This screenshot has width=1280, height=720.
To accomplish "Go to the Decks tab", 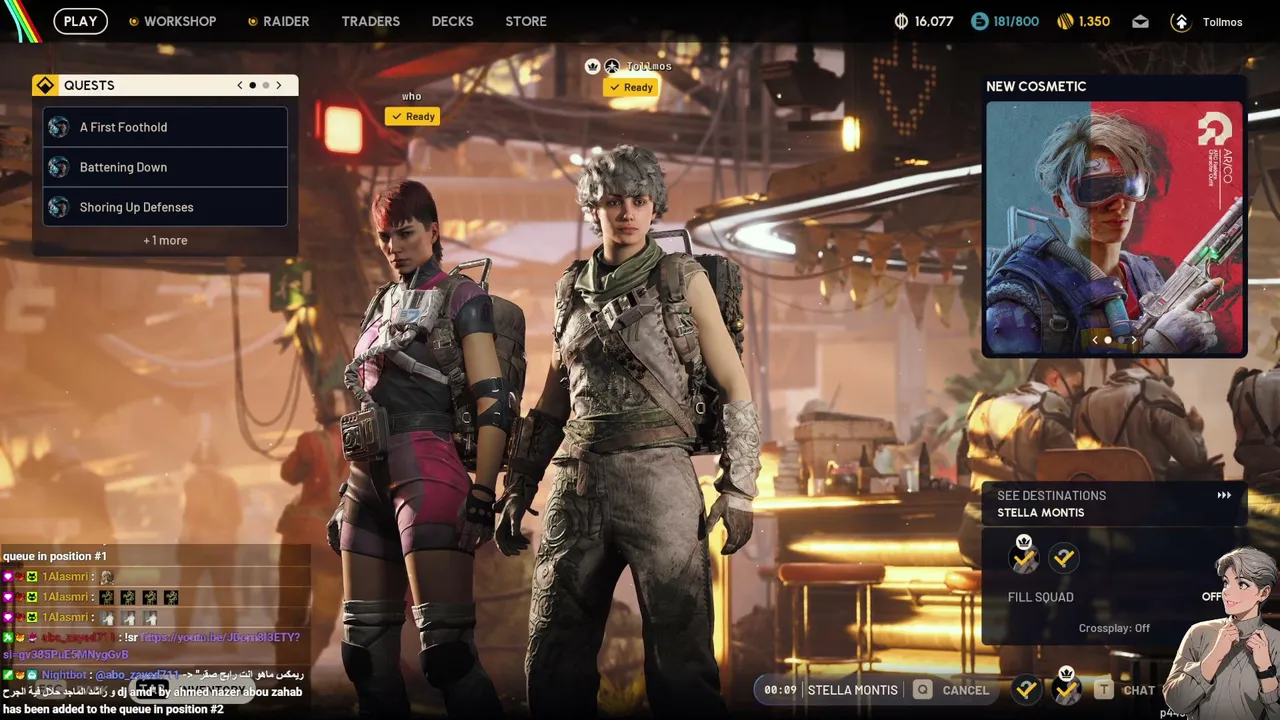I will 452,21.
